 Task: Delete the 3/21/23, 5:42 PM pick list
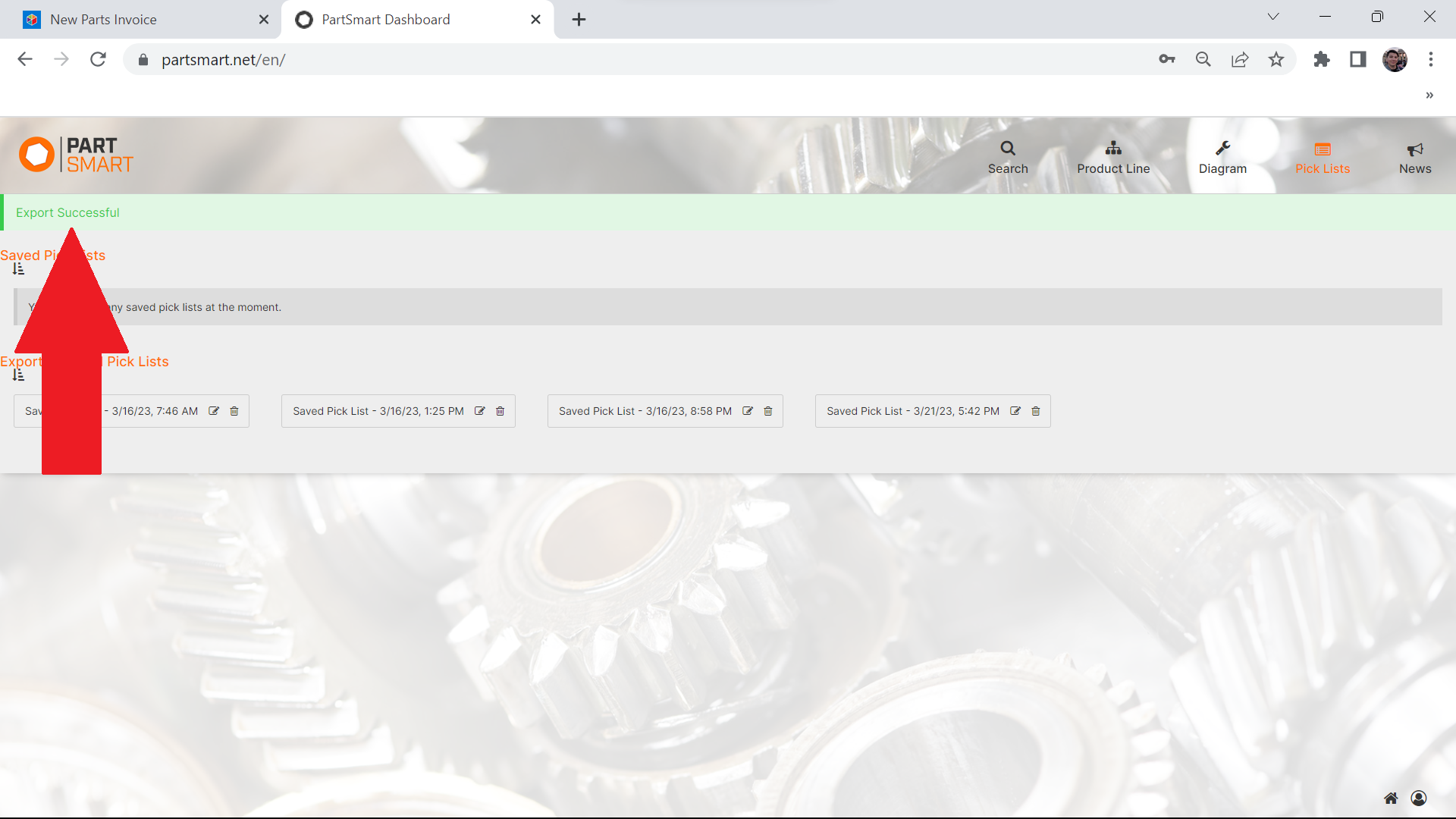coord(1036,411)
